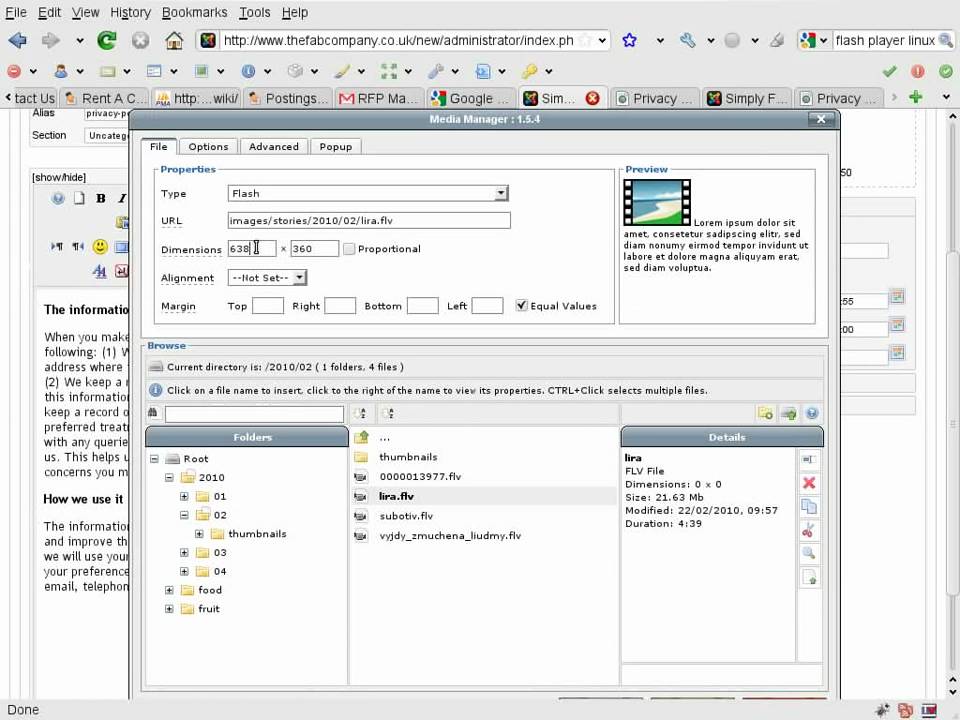
Task: Delete lira.flv using the red X icon
Action: 809,483
